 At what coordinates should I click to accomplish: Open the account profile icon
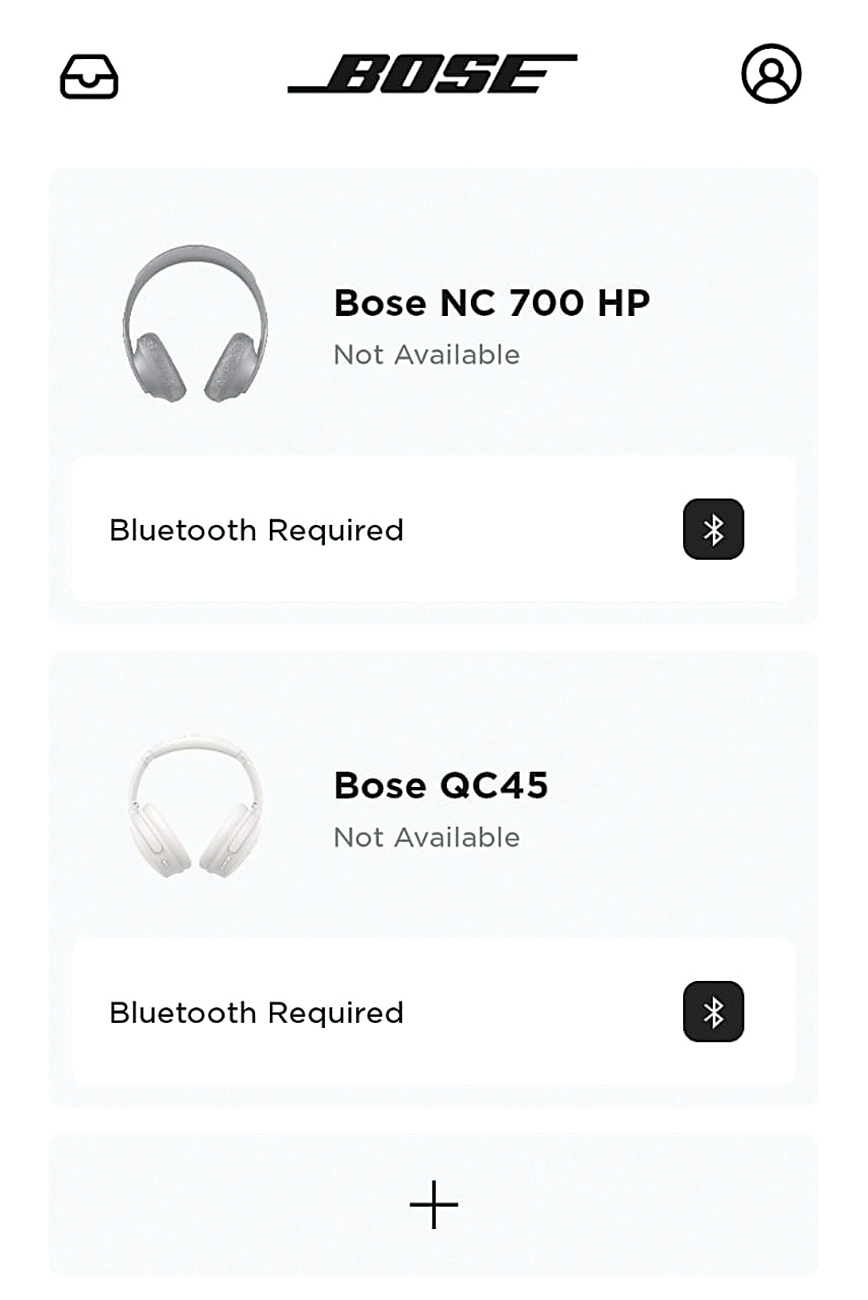pos(771,74)
